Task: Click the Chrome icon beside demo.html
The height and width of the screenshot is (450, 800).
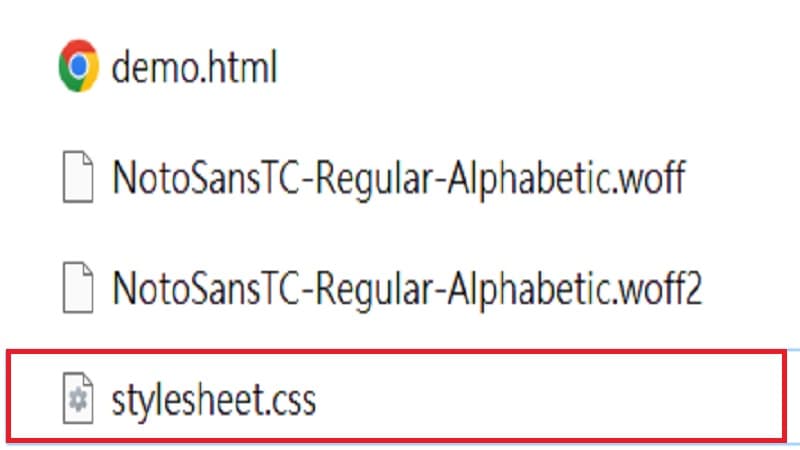Action: (77, 68)
